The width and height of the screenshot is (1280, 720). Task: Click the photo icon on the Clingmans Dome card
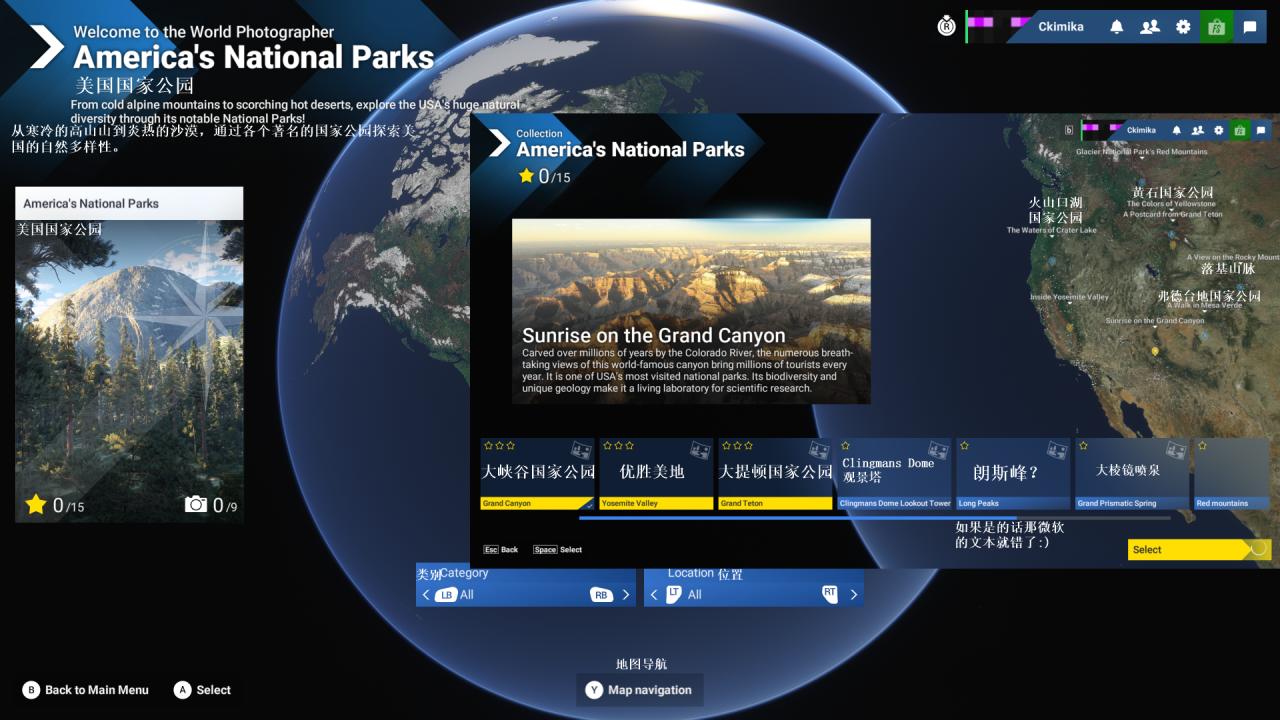click(x=938, y=450)
